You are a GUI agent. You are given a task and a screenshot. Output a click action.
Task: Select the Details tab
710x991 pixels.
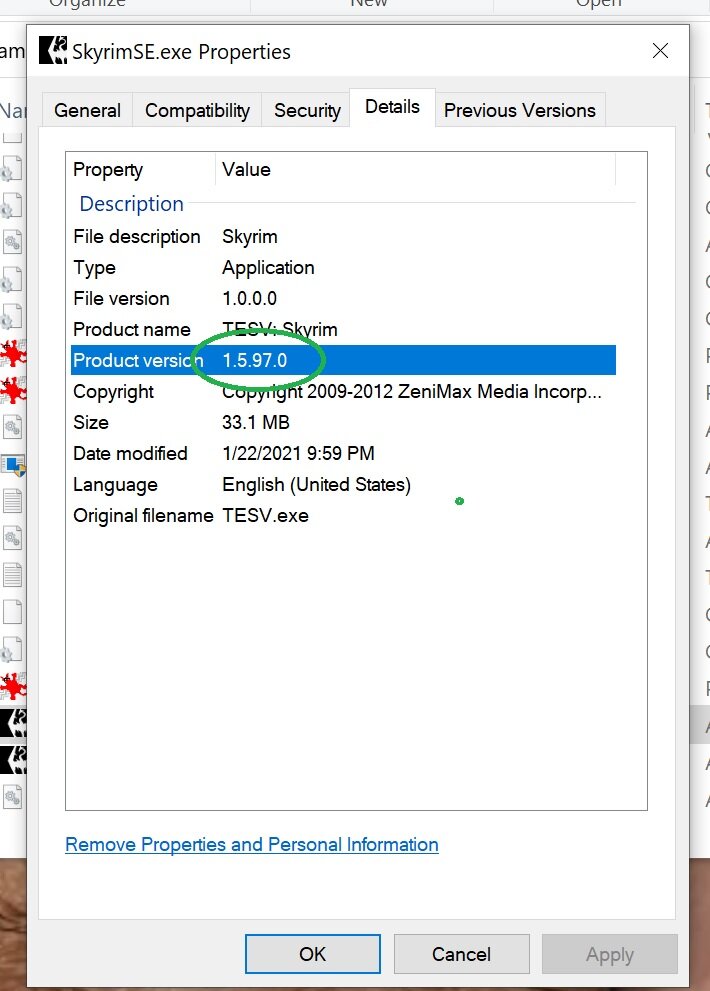tap(392, 107)
